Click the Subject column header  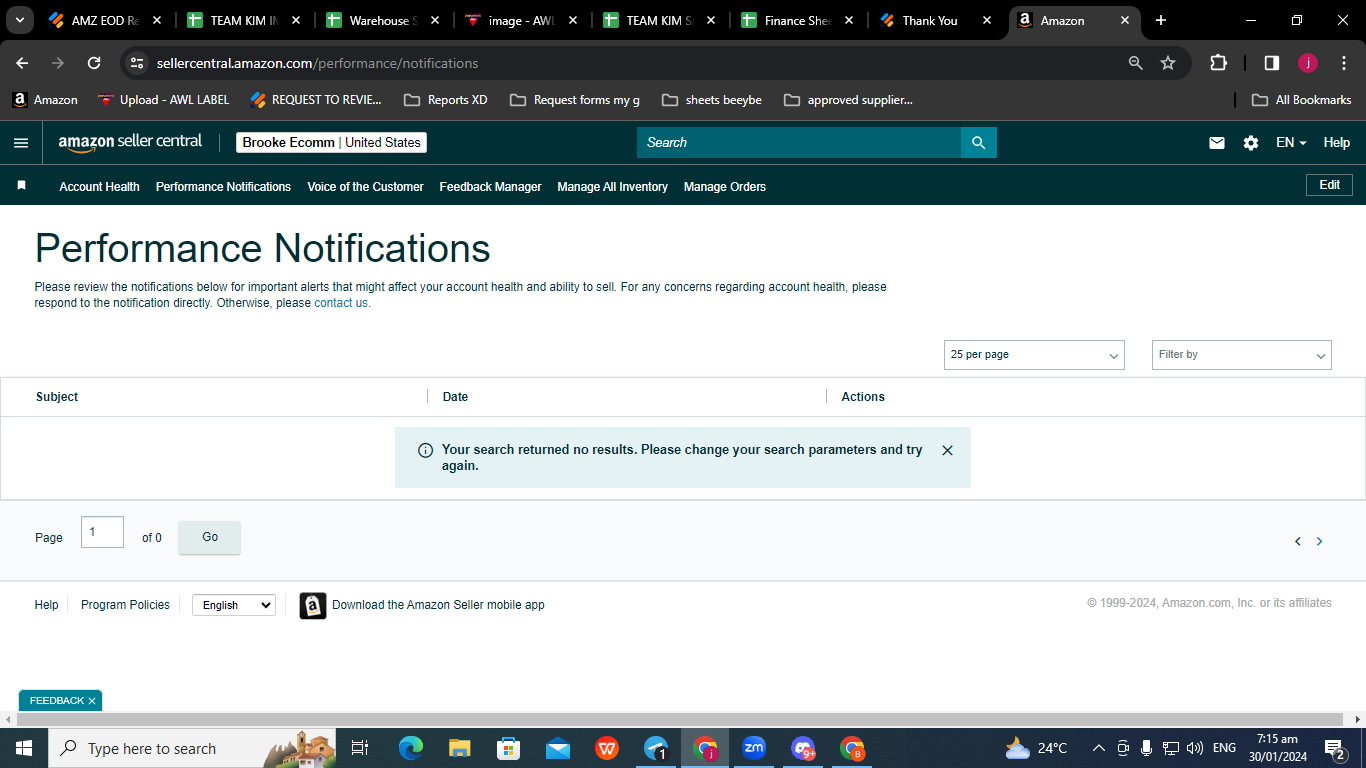[x=57, y=397]
